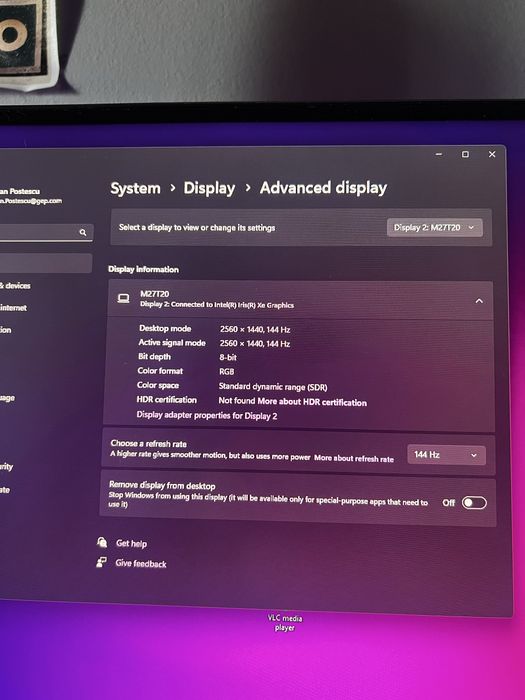Click the search magnifier icon in sidebar
The width and height of the screenshot is (525, 700).
[83, 233]
